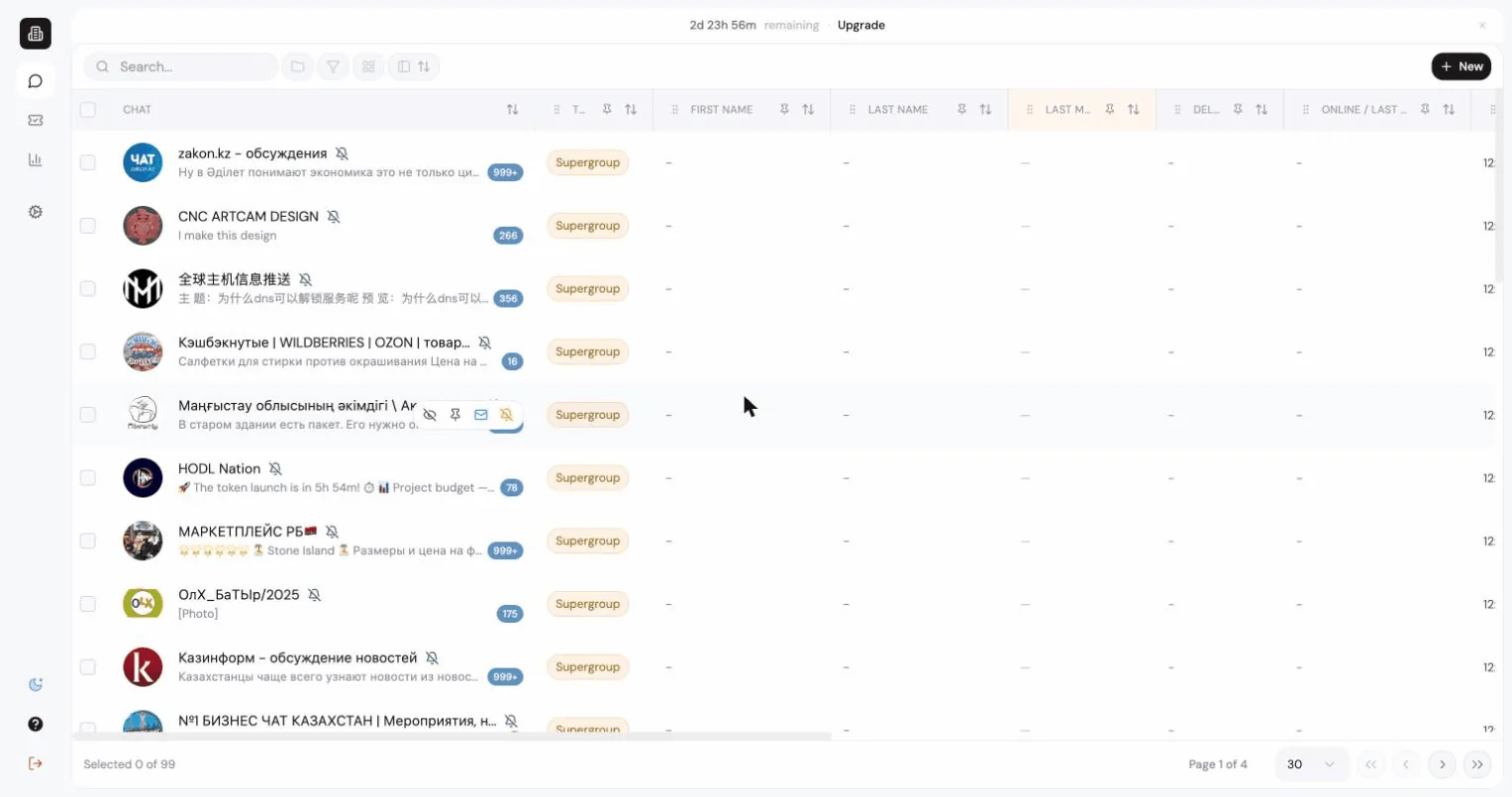Go to the next page arrow
The width and height of the screenshot is (1512, 797).
coord(1442,764)
